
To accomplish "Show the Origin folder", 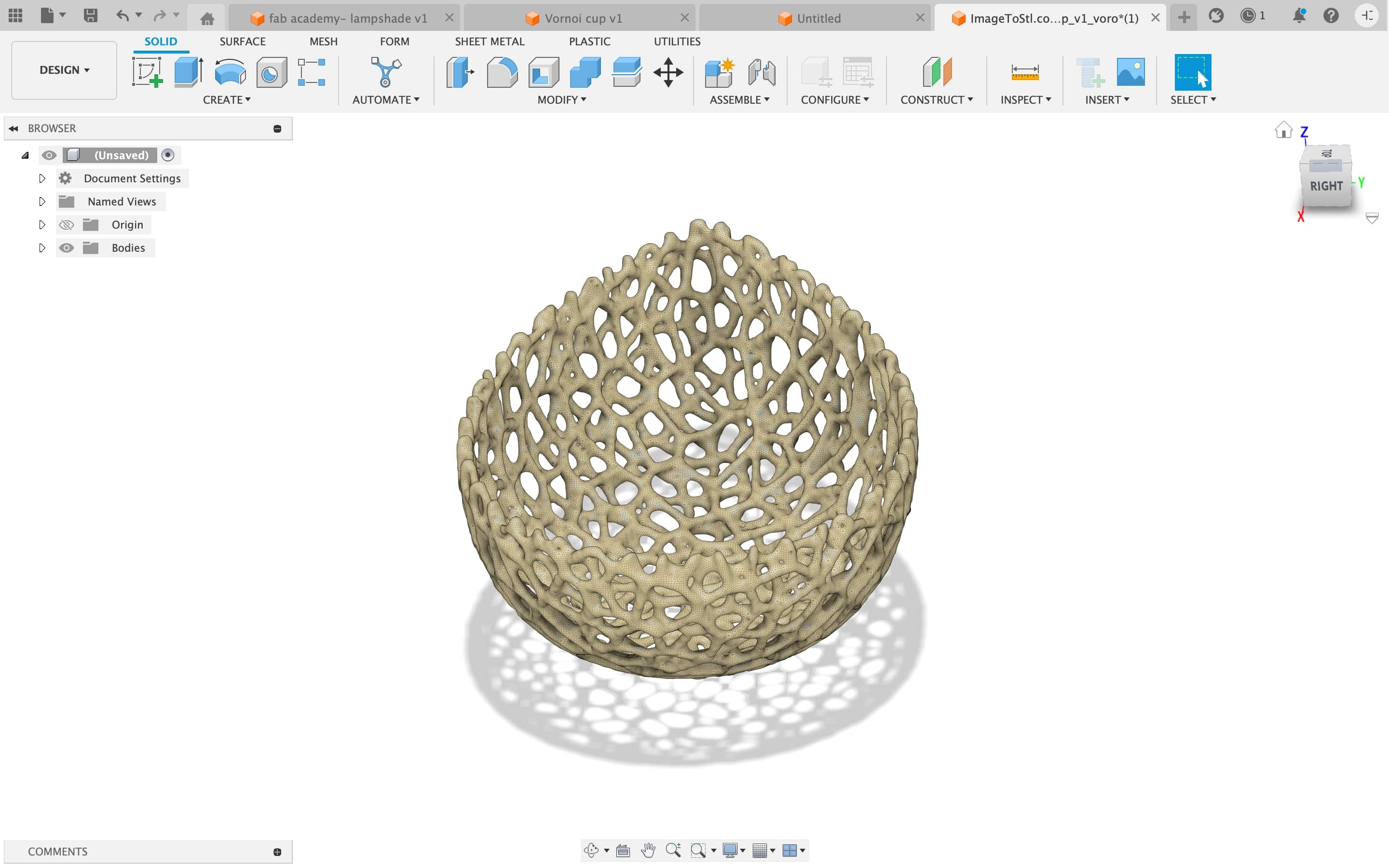I will click(x=67, y=225).
